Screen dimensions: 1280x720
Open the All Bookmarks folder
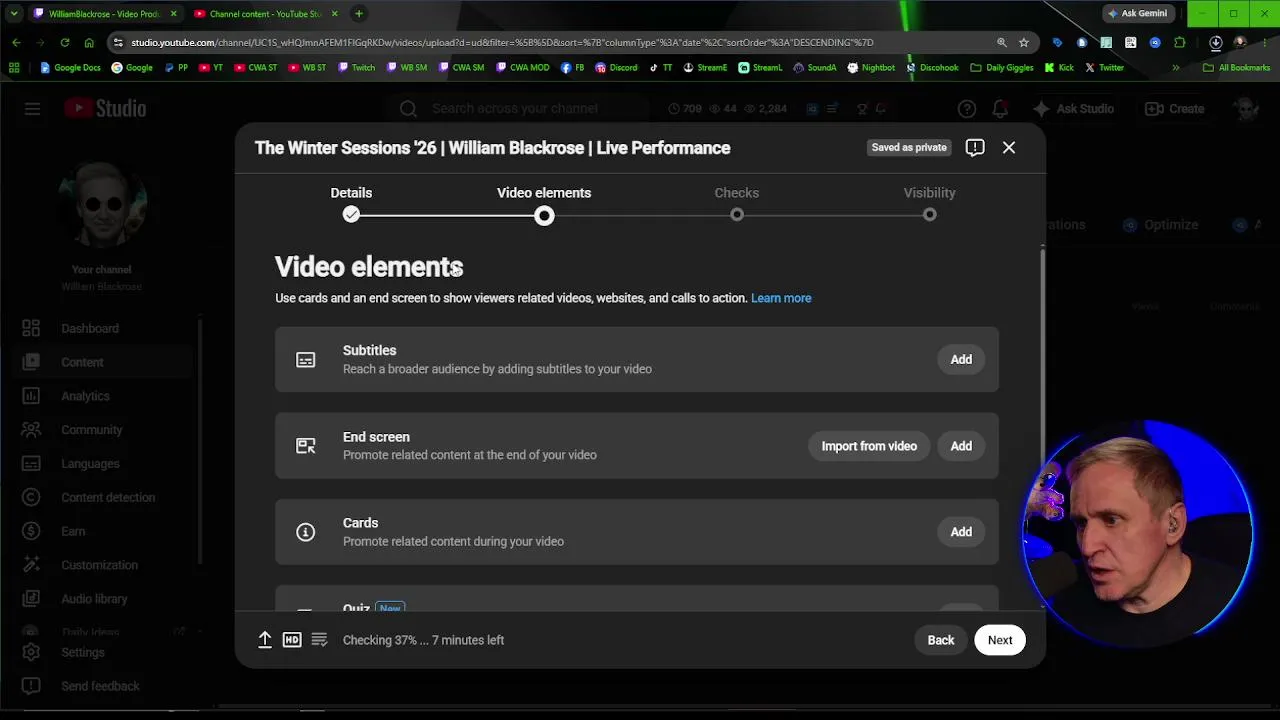tap(1236, 68)
